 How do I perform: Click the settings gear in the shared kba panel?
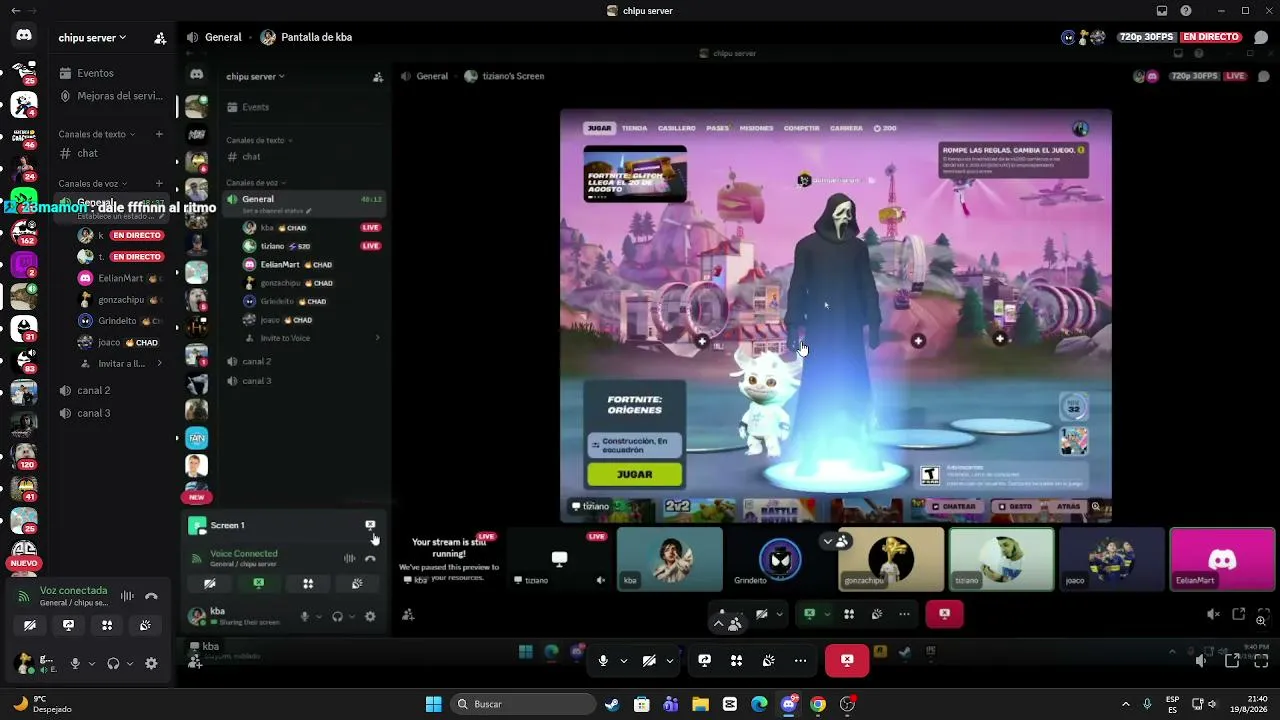click(370, 616)
